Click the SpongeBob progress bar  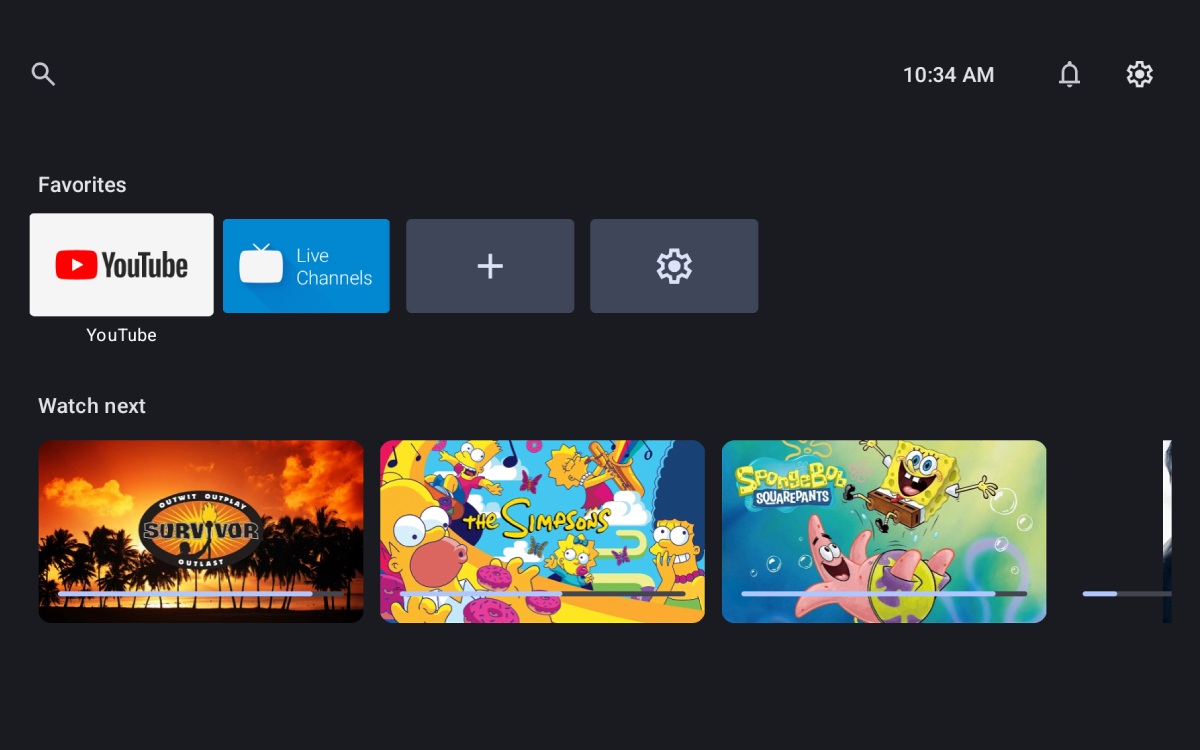[884, 593]
